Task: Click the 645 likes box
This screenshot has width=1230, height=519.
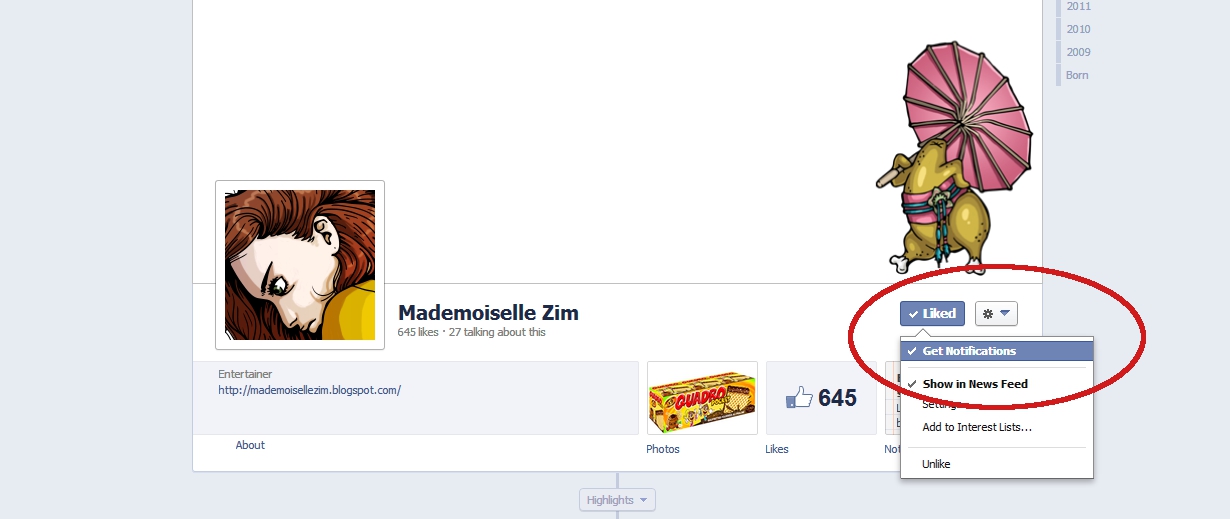Action: click(x=821, y=398)
